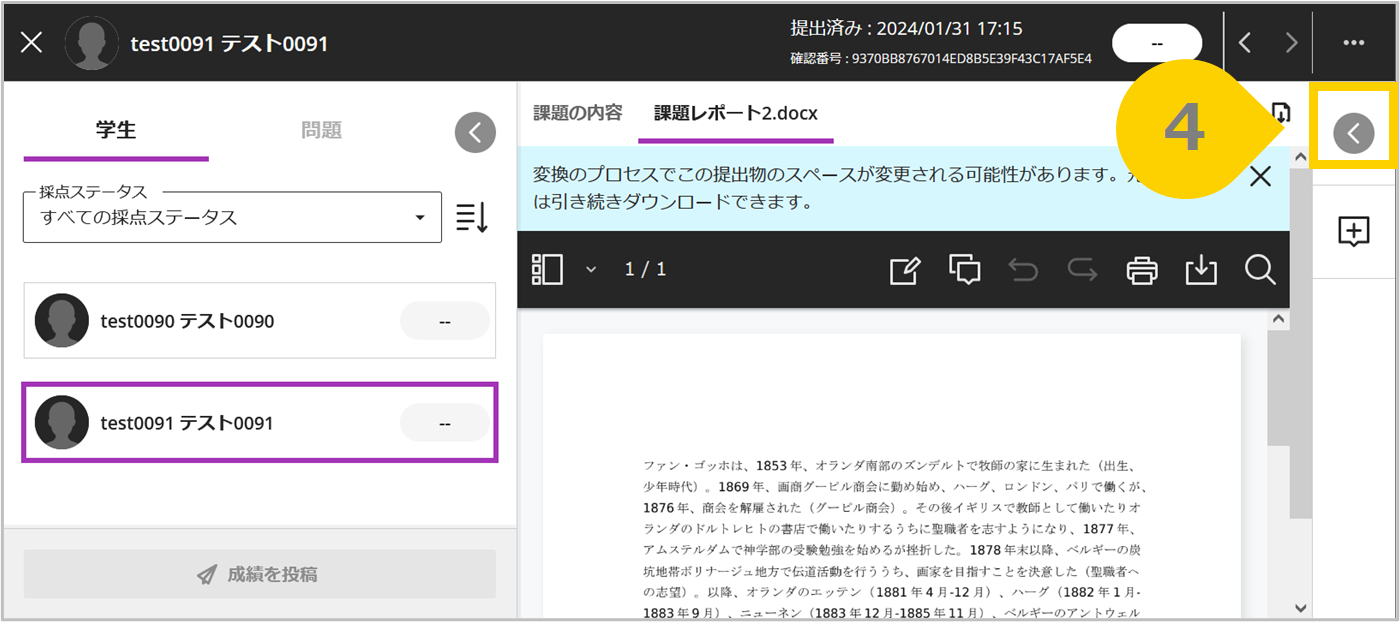Screen dimensions: 1400x622
Task: Print the document
Action: pos(1142,270)
